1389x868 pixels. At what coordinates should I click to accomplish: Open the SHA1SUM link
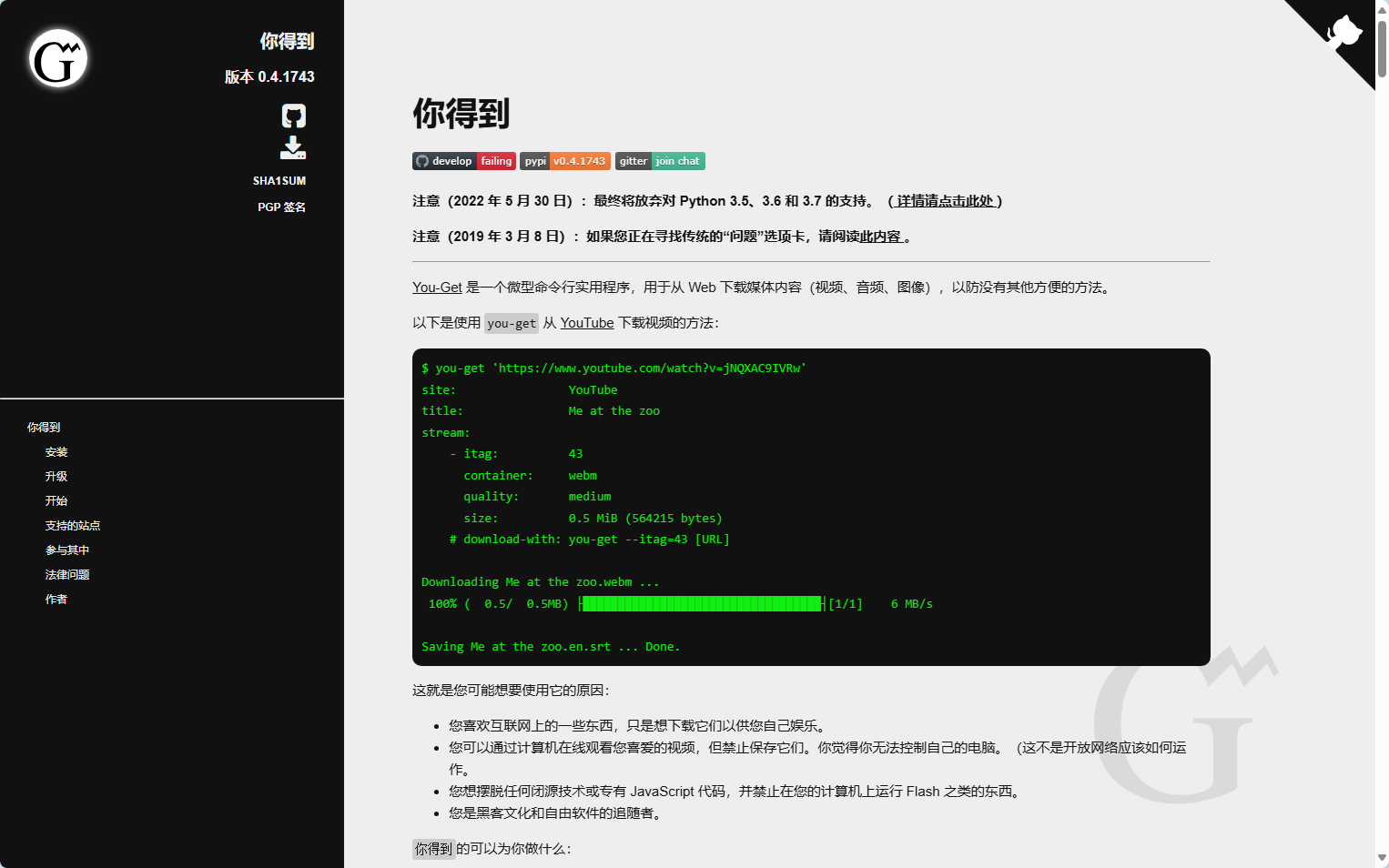click(x=279, y=181)
